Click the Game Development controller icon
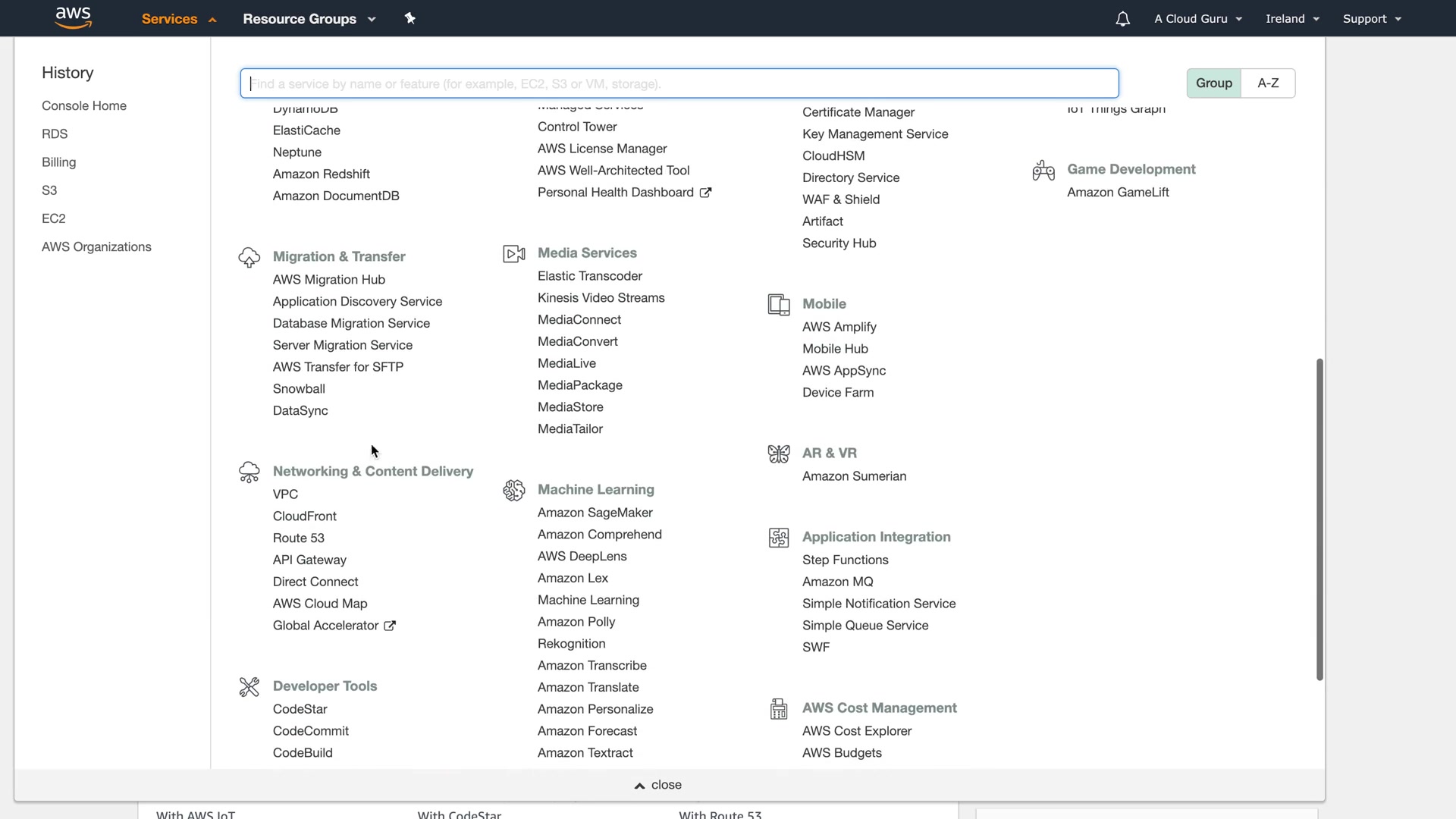This screenshot has height=819, width=1456. [1043, 171]
